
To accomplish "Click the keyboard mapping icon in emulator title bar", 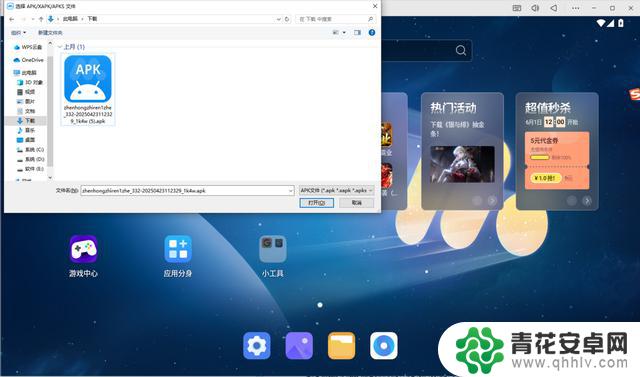I will [x=517, y=8].
